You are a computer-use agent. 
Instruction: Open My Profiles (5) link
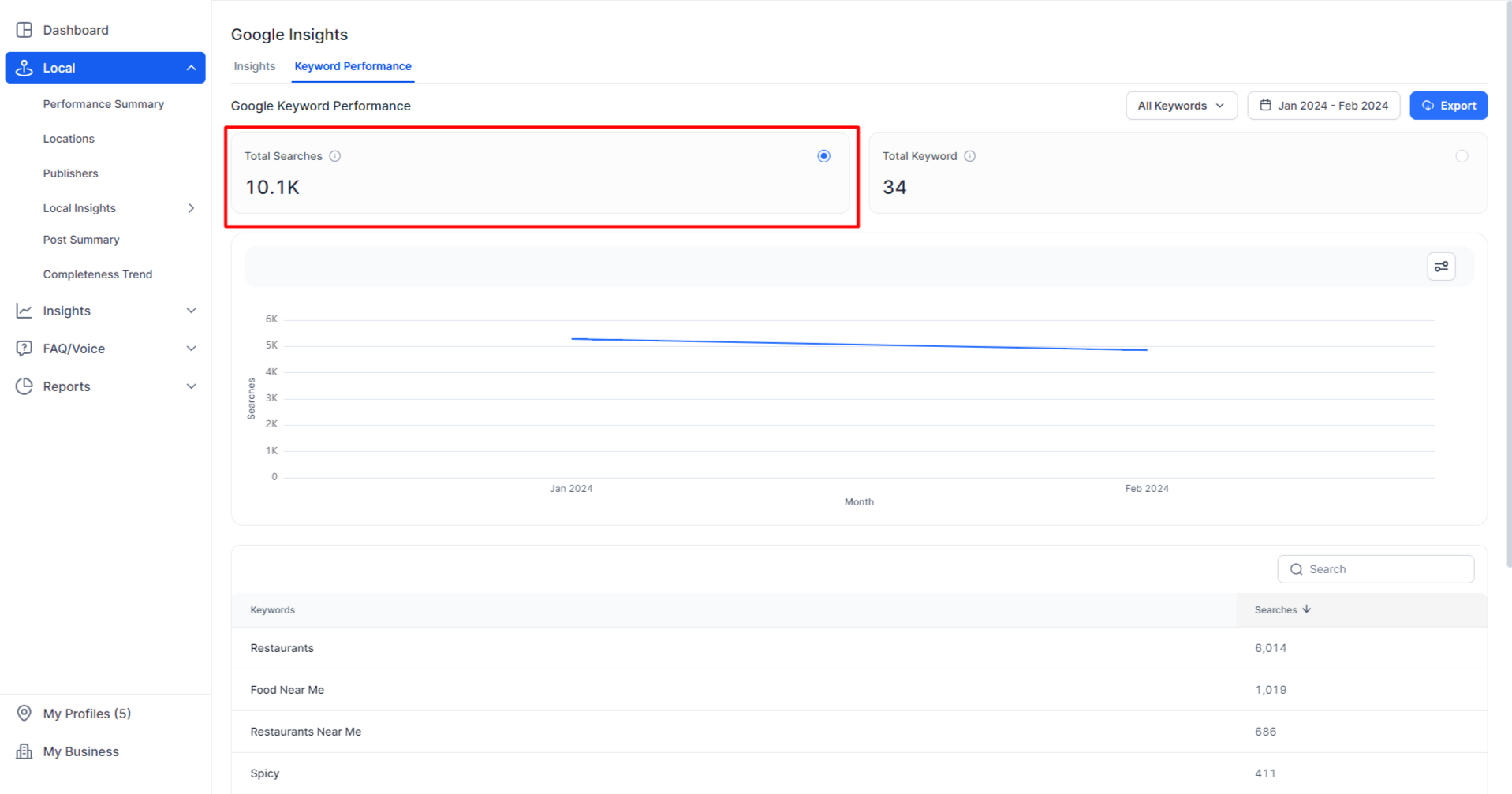pyautogui.click(x=87, y=714)
